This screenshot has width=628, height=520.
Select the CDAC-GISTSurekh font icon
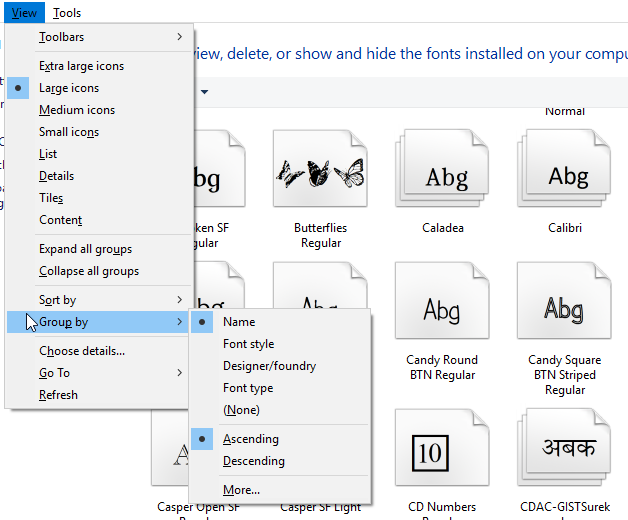pyautogui.click(x=564, y=447)
